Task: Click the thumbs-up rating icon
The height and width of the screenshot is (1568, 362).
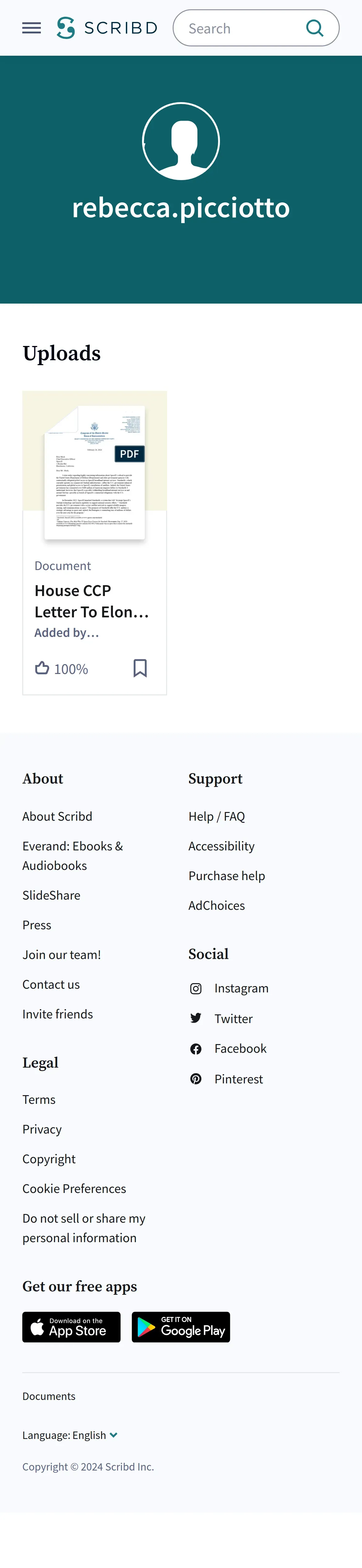Action: point(42,668)
